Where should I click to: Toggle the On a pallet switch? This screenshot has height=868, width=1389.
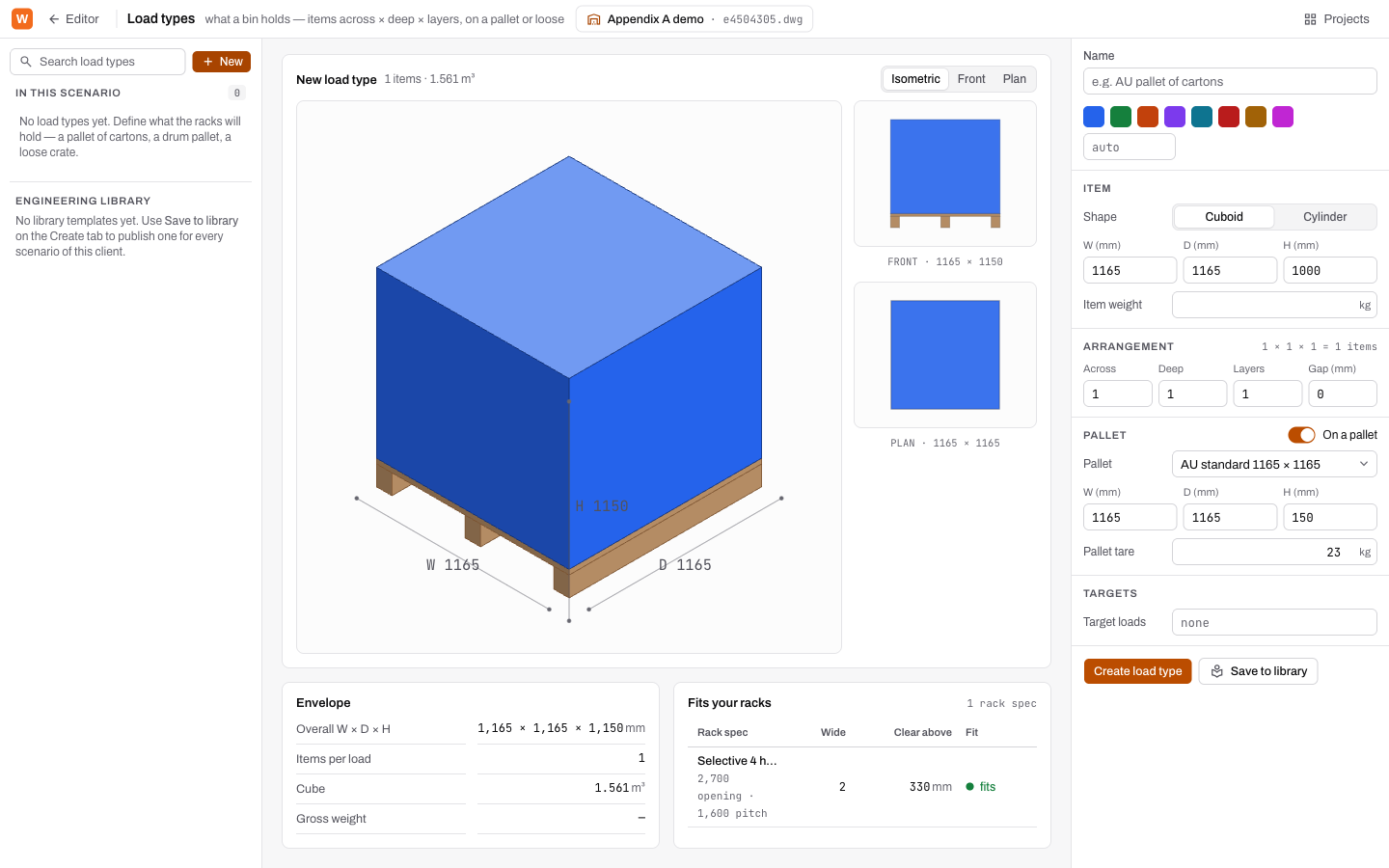(1301, 435)
